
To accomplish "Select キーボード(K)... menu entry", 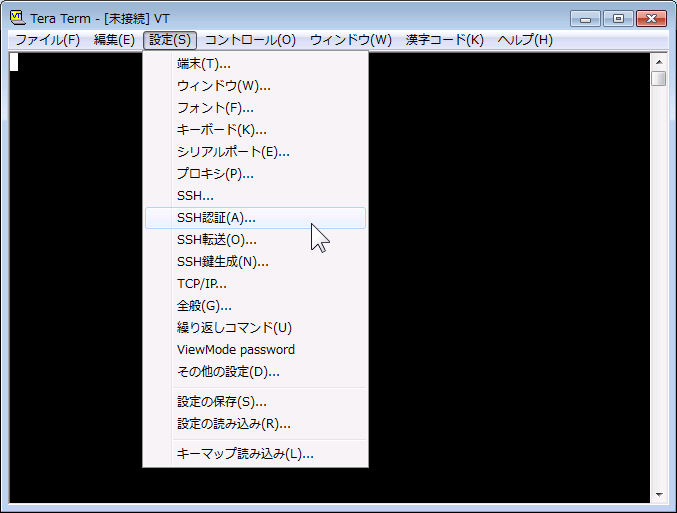I will click(x=255, y=130).
